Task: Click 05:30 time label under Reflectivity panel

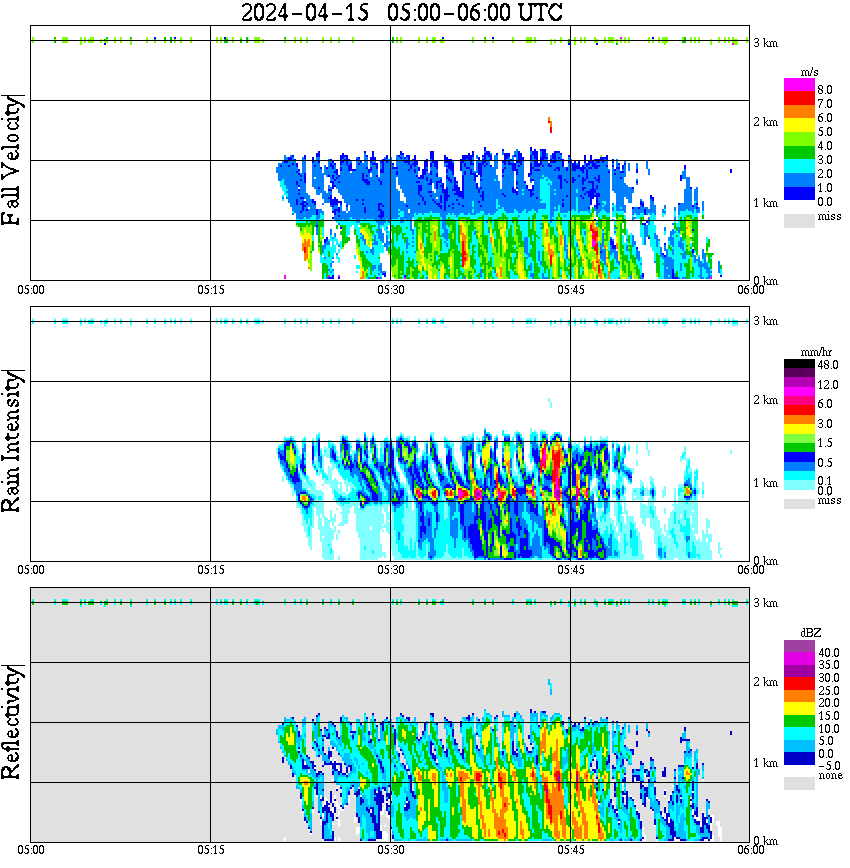Action: coord(391,850)
